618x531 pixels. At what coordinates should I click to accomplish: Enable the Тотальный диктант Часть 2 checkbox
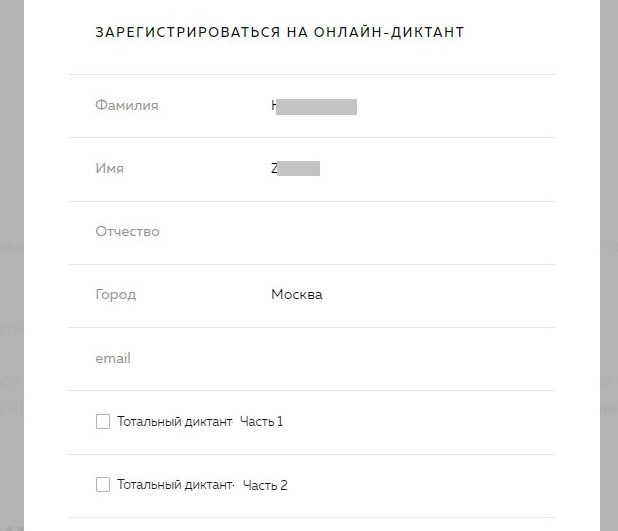pos(103,485)
